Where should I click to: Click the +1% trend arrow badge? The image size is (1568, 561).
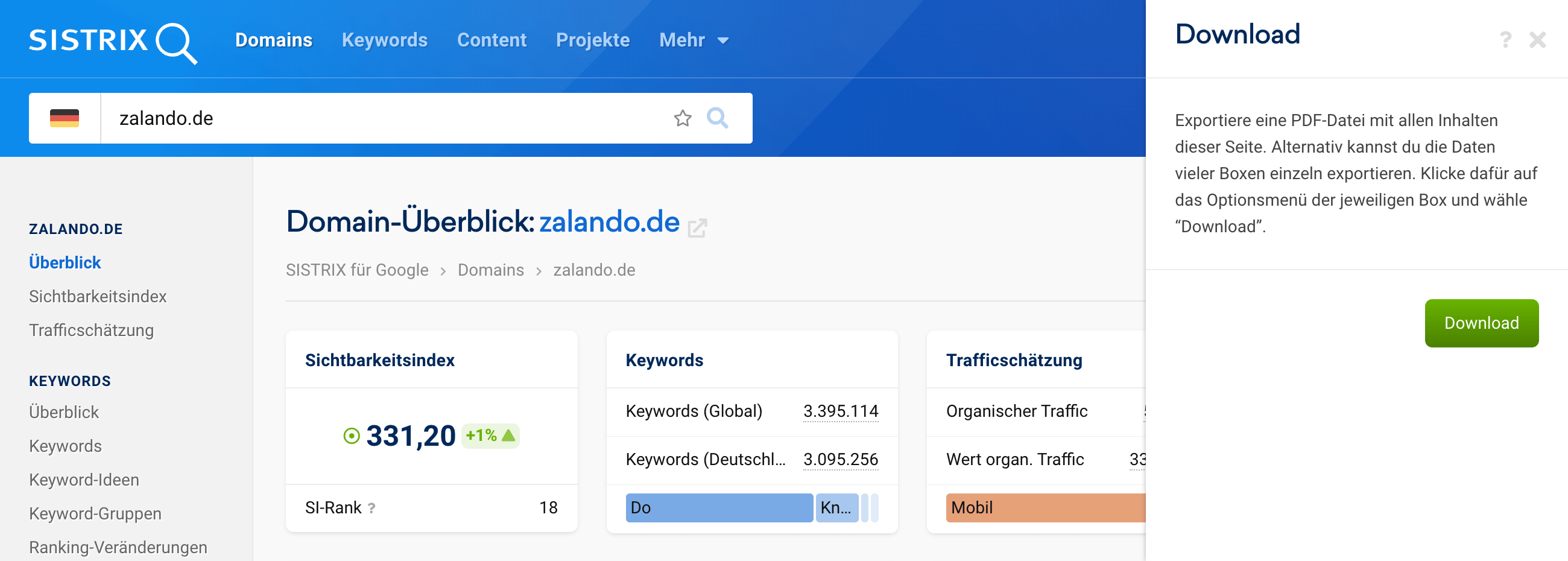[490, 436]
